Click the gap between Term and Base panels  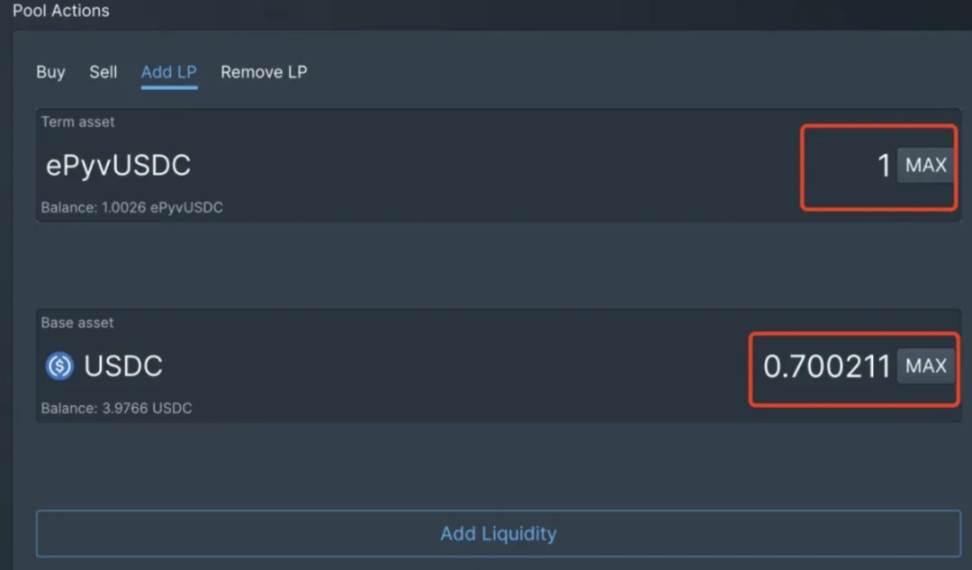(498, 265)
